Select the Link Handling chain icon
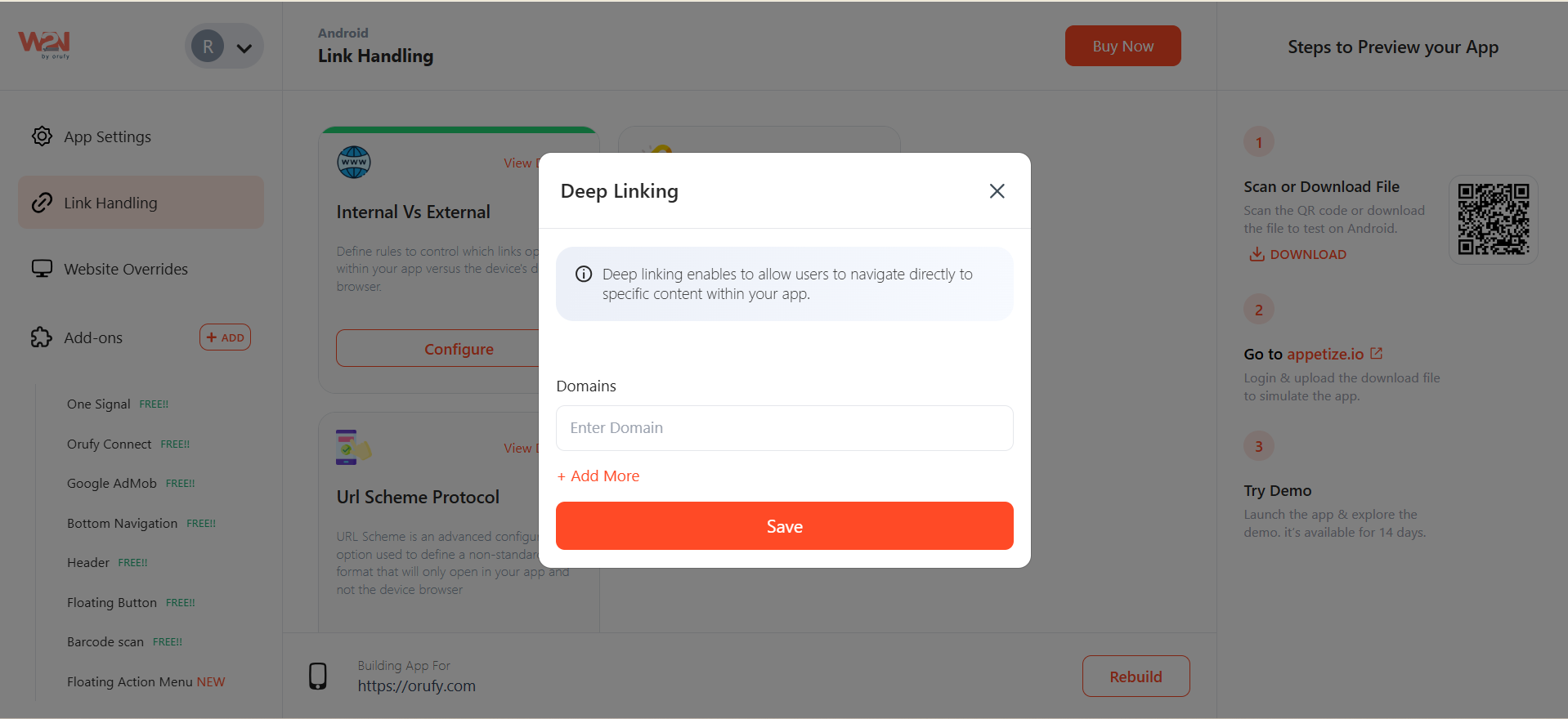Image resolution: width=1568 pixels, height=719 pixels. [42, 202]
